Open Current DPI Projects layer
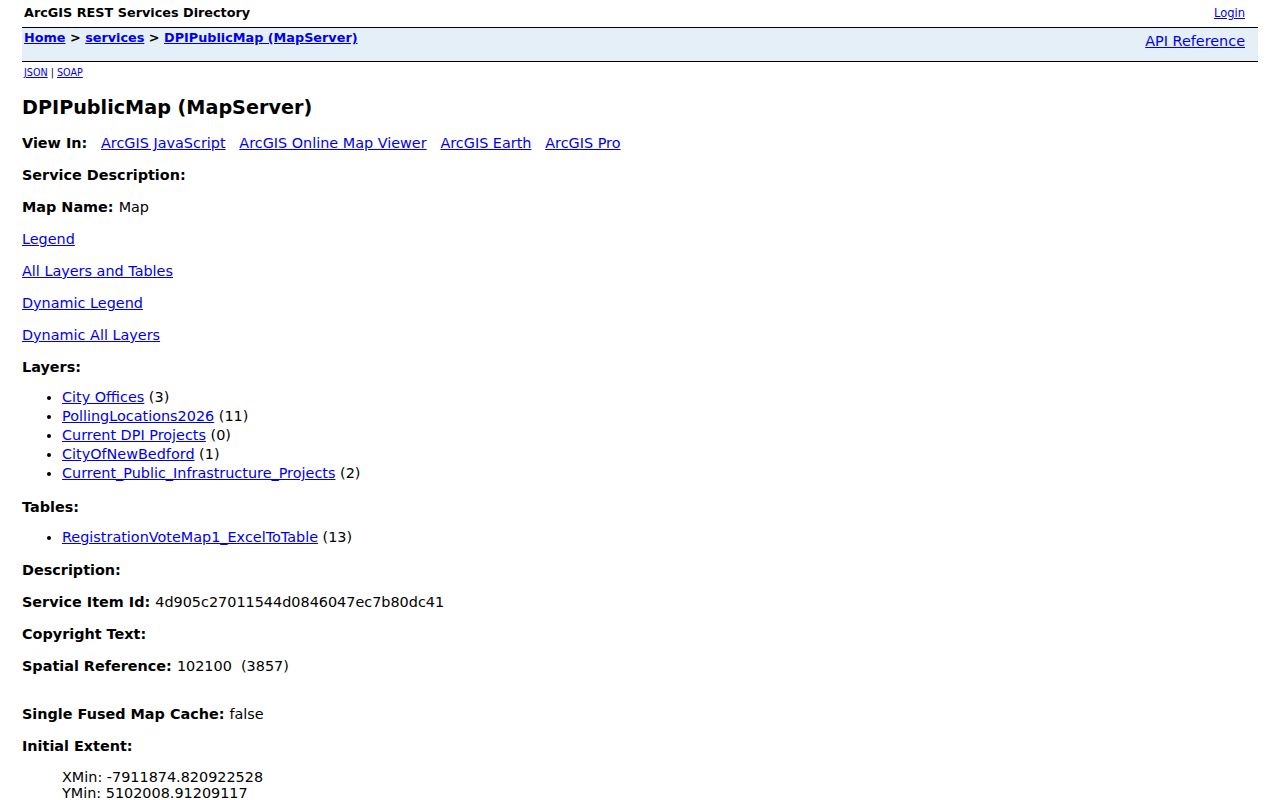1280x800 pixels. click(134, 435)
